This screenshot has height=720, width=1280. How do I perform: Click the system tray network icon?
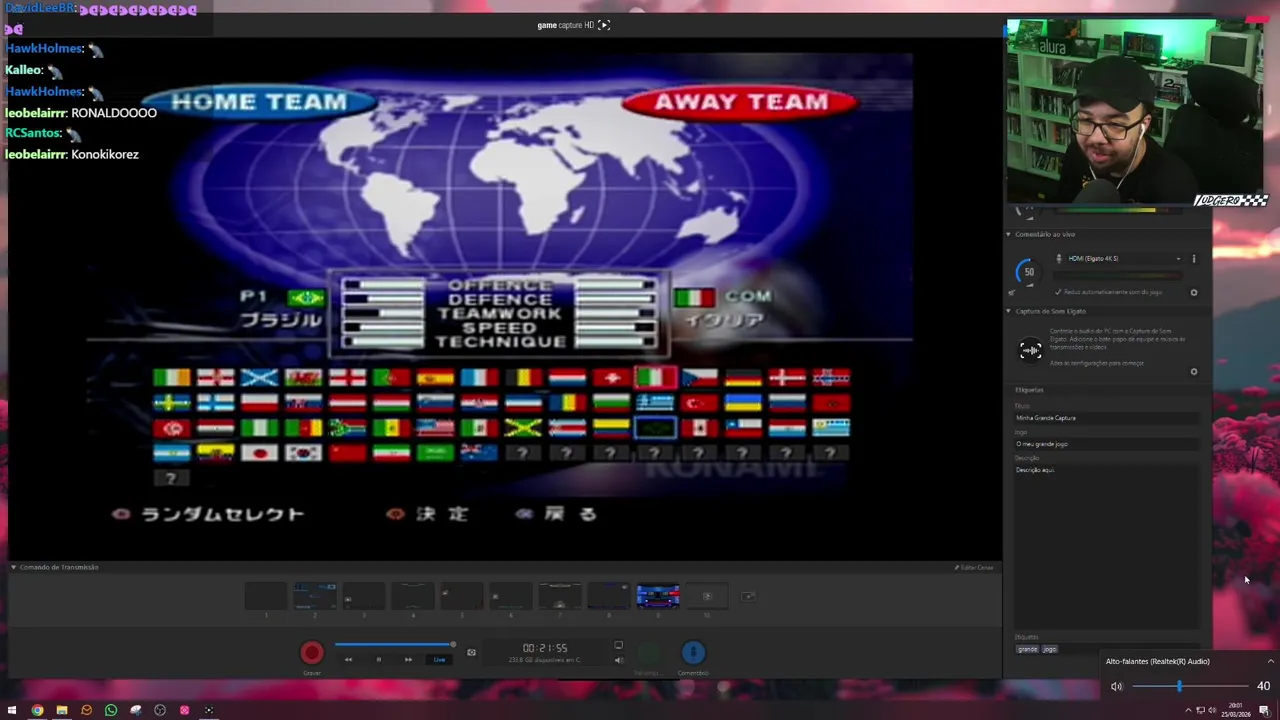(1201, 710)
